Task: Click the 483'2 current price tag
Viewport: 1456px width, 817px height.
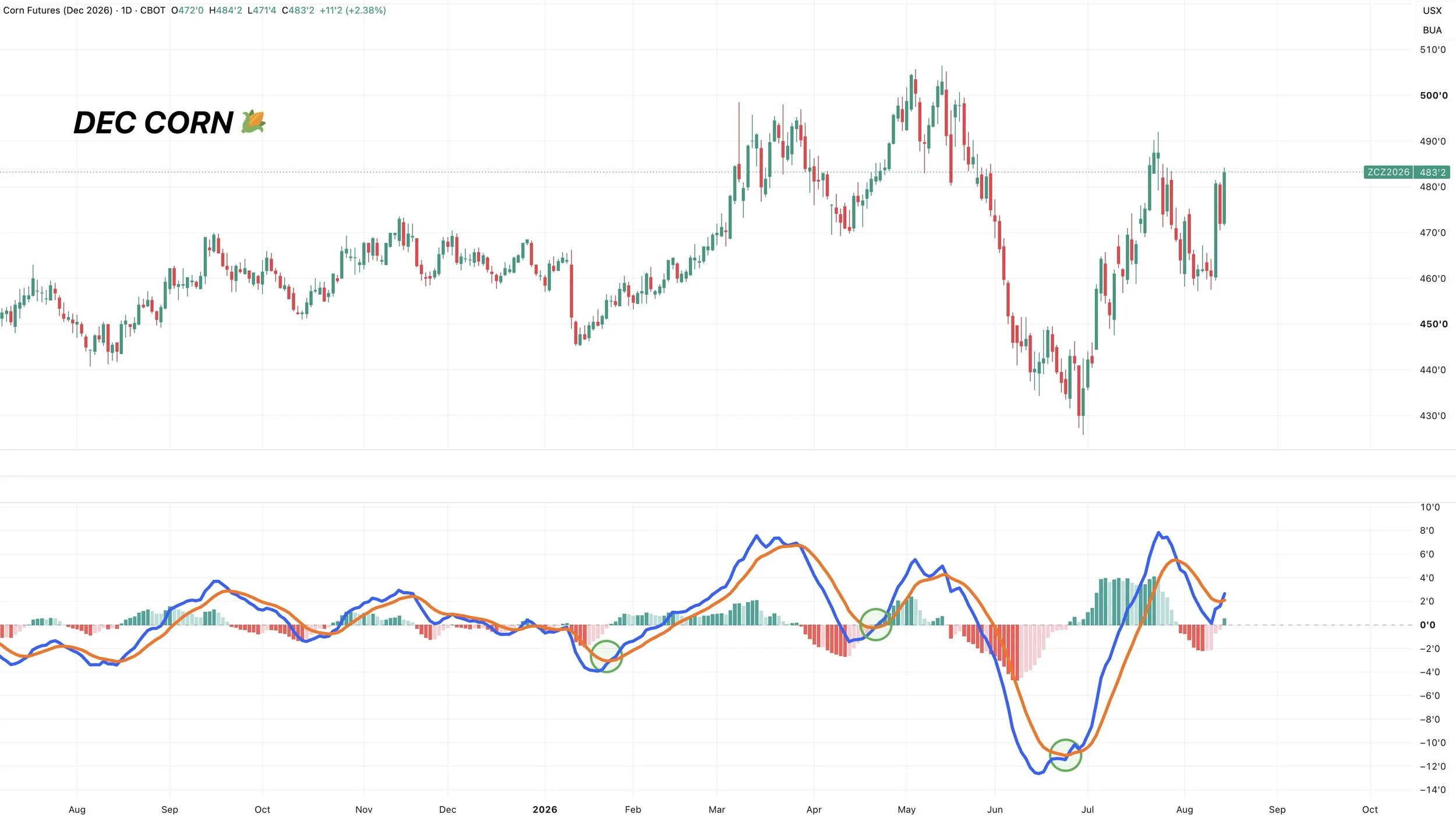Action: point(1433,172)
